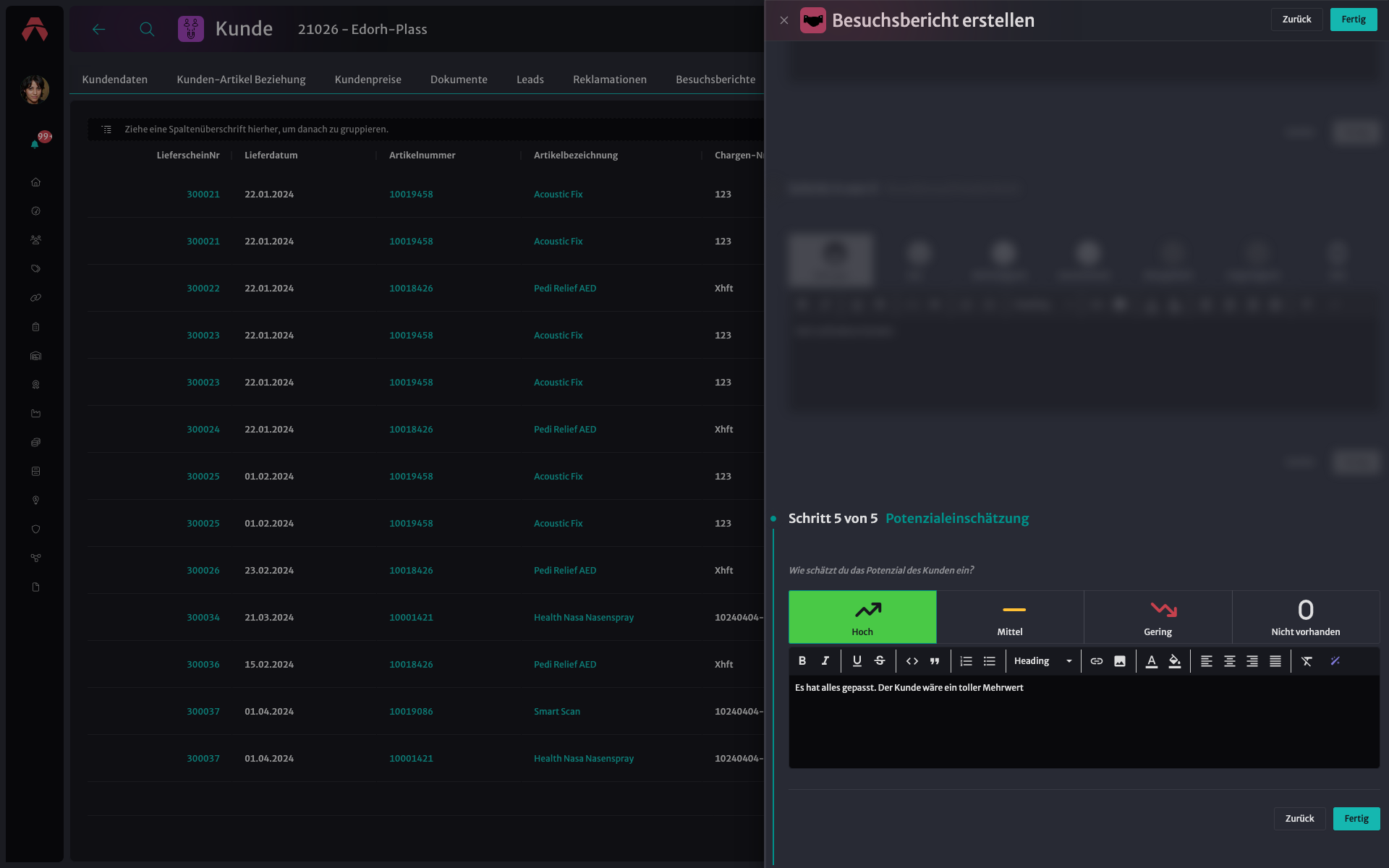Open search with the magnifier icon
1389x868 pixels.
point(147,29)
